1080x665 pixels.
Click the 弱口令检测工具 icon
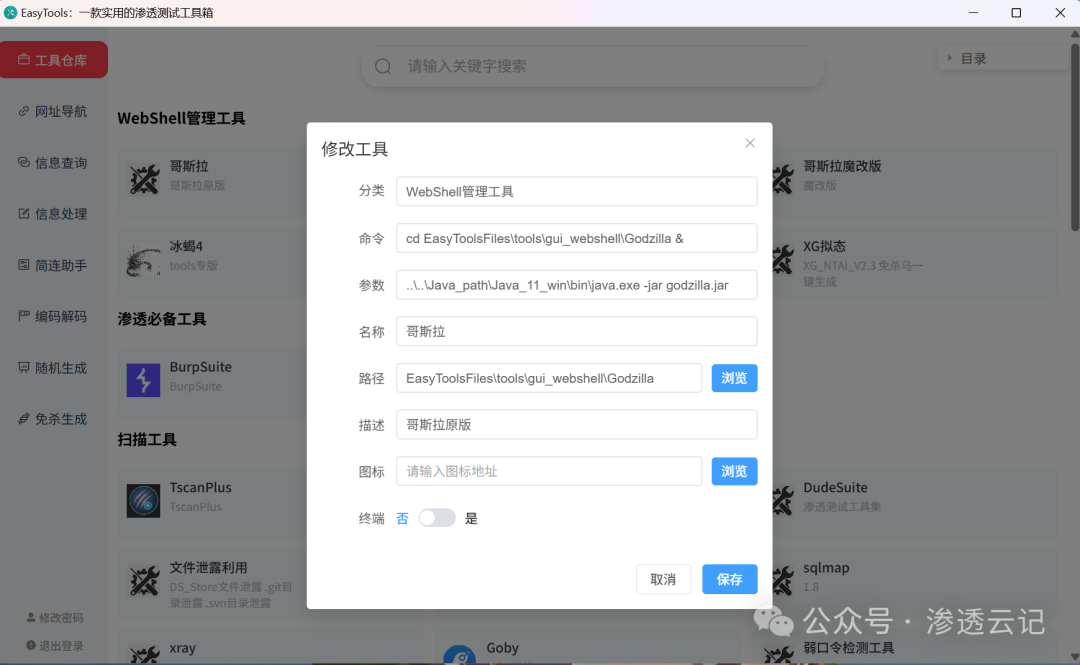(x=778, y=655)
